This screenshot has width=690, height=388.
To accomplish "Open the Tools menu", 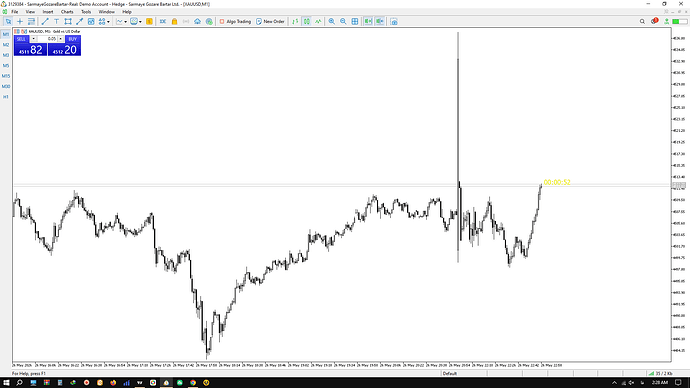I will [86, 12].
